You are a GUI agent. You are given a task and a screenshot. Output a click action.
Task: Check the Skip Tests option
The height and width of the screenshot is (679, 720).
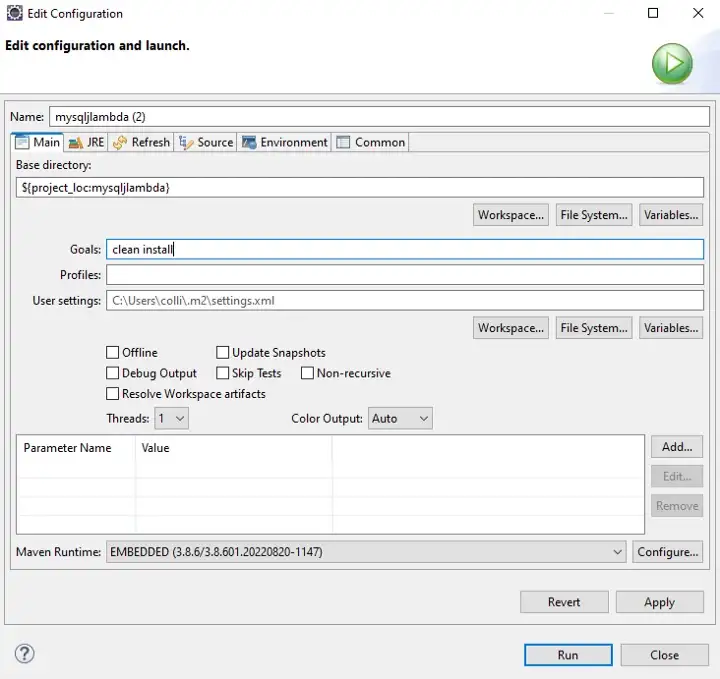click(222, 373)
